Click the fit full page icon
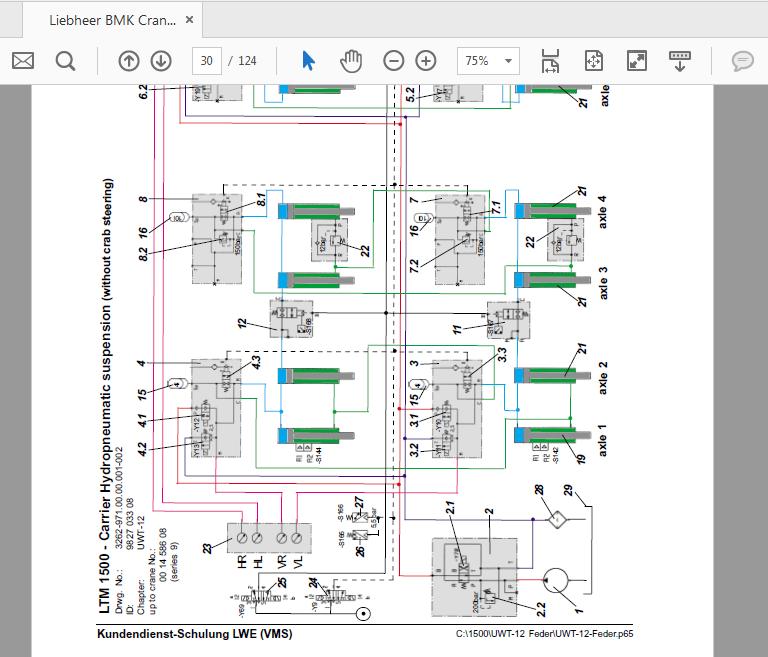 [593, 61]
